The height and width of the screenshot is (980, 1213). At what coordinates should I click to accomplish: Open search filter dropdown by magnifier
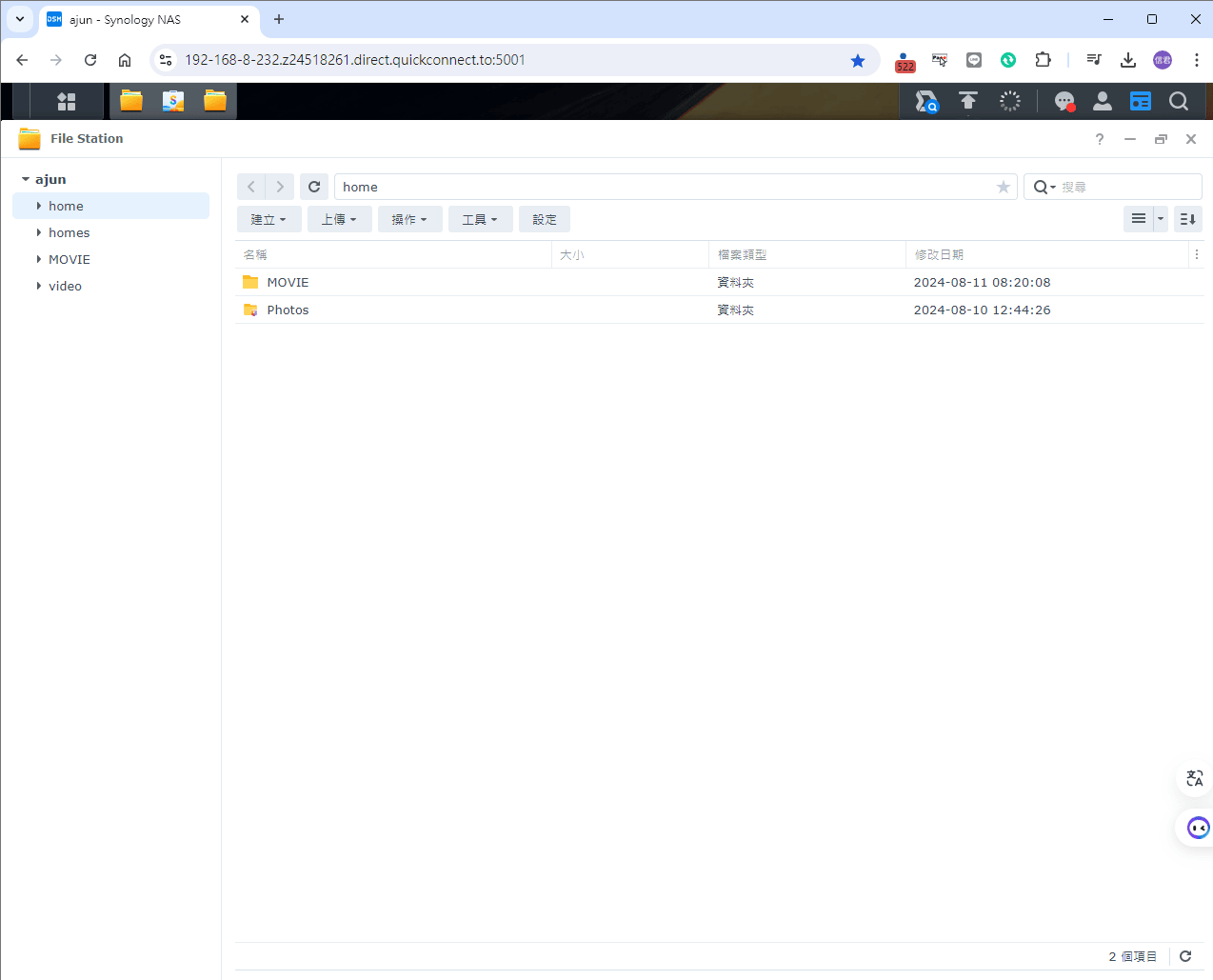pyautogui.click(x=1044, y=187)
